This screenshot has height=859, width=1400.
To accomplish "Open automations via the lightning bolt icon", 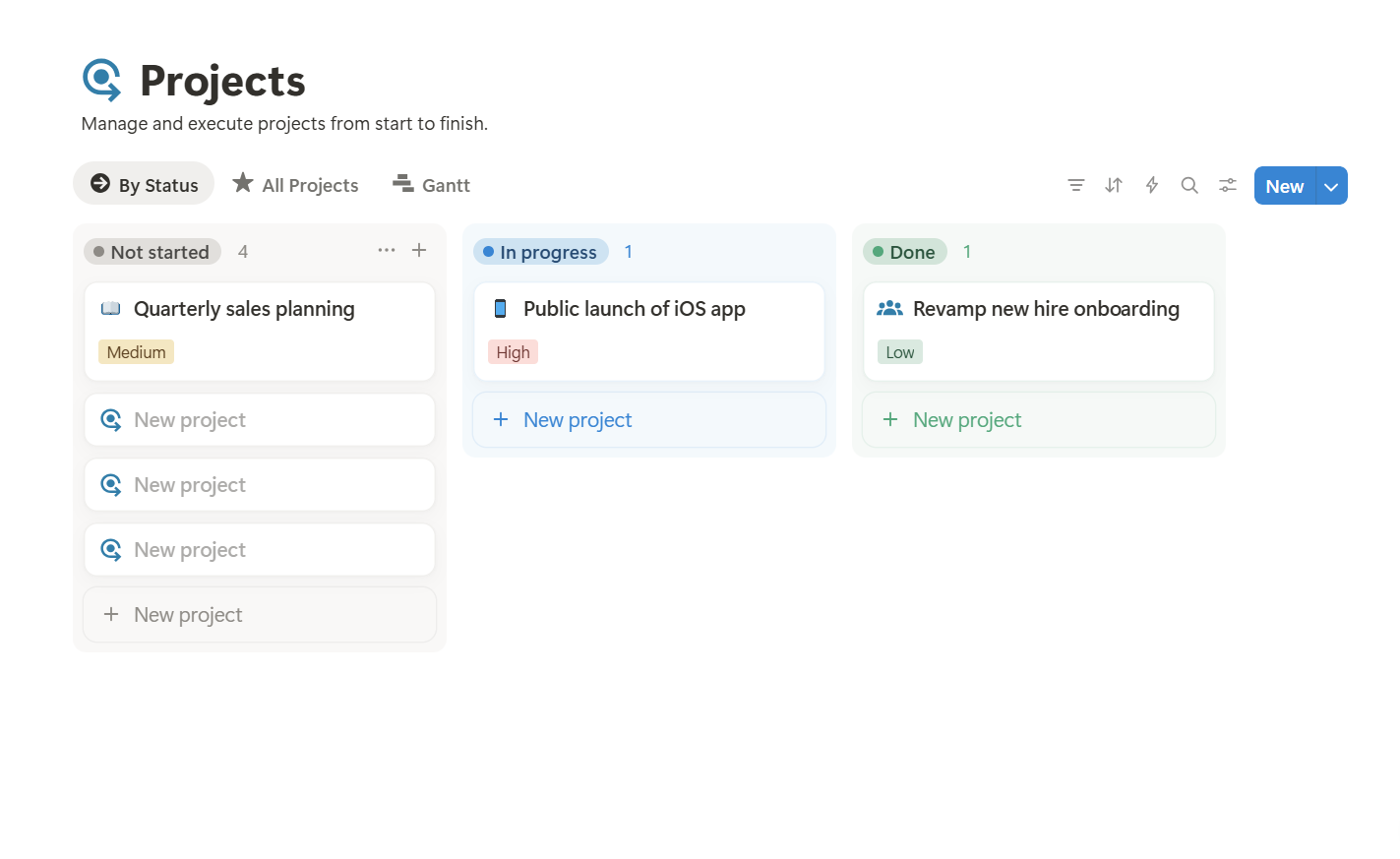I will coord(1151,185).
